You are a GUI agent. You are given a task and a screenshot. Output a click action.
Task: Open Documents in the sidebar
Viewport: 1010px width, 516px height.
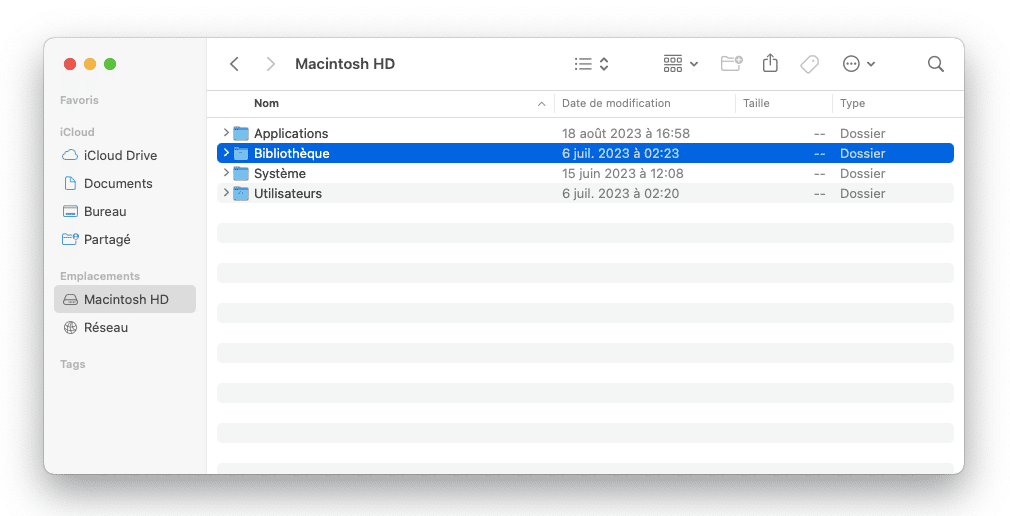coord(125,184)
